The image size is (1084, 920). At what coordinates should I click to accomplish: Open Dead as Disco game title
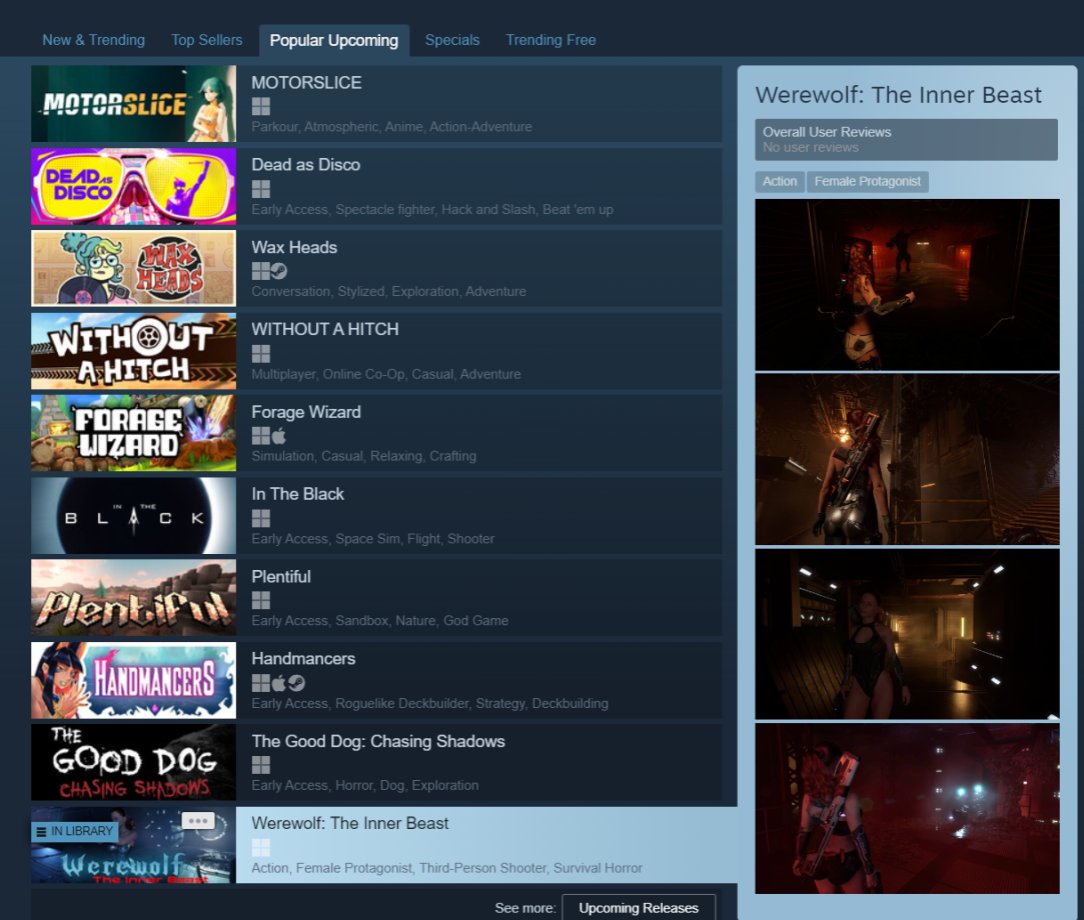[306, 165]
